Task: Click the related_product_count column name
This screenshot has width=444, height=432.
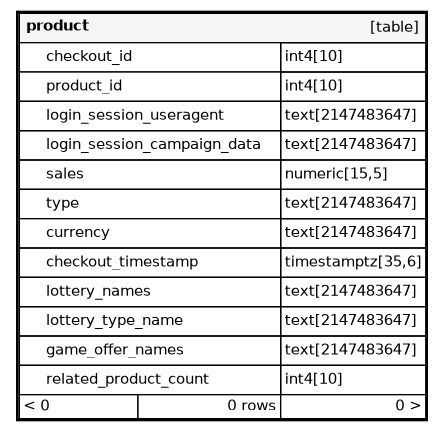Action: [127, 379]
